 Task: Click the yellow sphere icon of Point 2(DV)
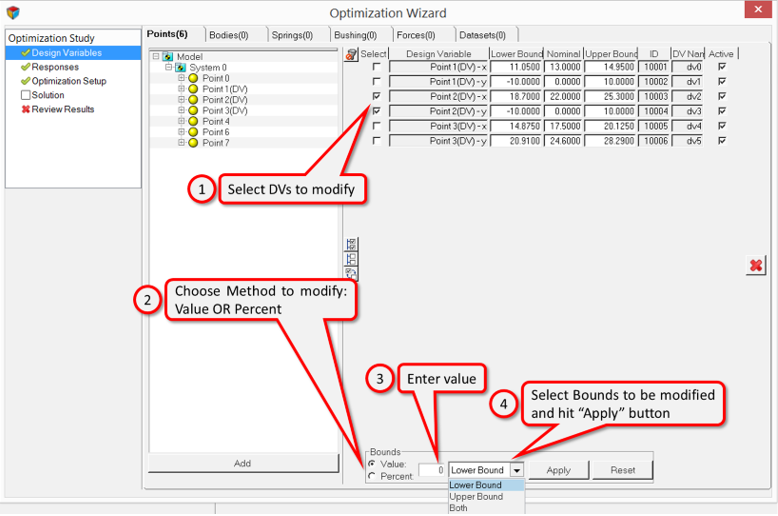tap(194, 100)
